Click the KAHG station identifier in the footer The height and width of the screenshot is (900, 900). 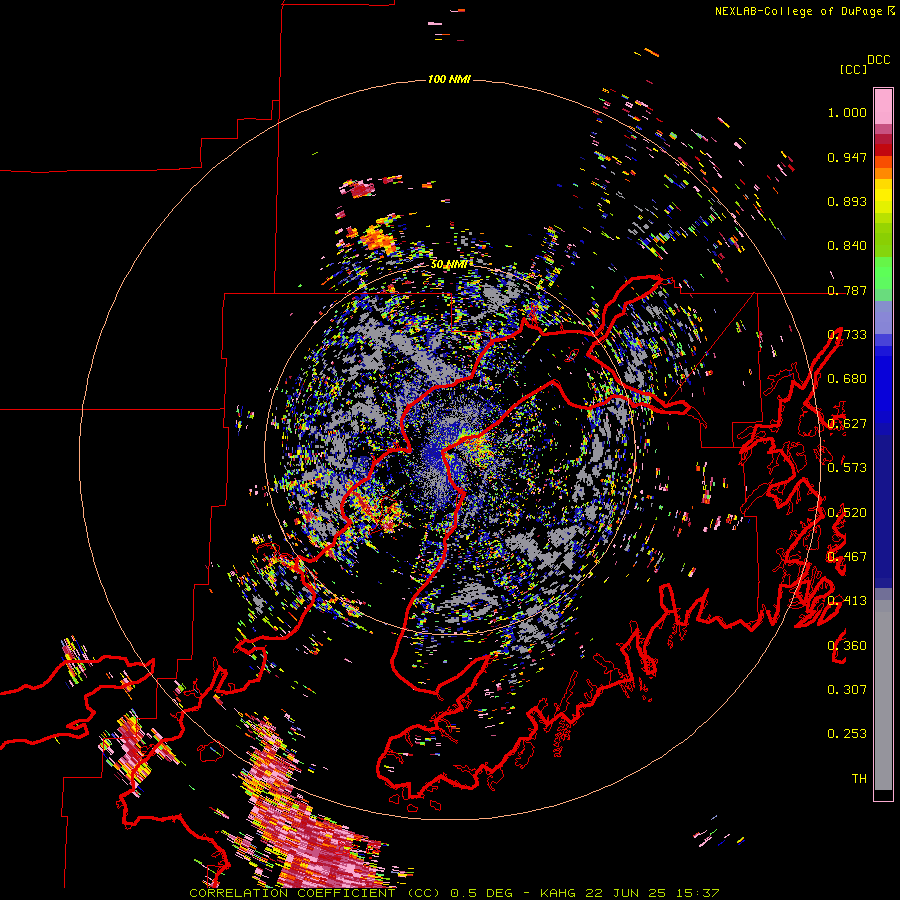pyautogui.click(x=558, y=893)
